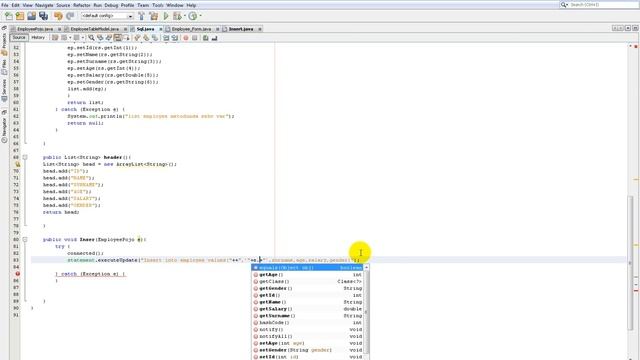Click the Undo arrow icon
Screen dimensions: 640x360
pos(58,16)
